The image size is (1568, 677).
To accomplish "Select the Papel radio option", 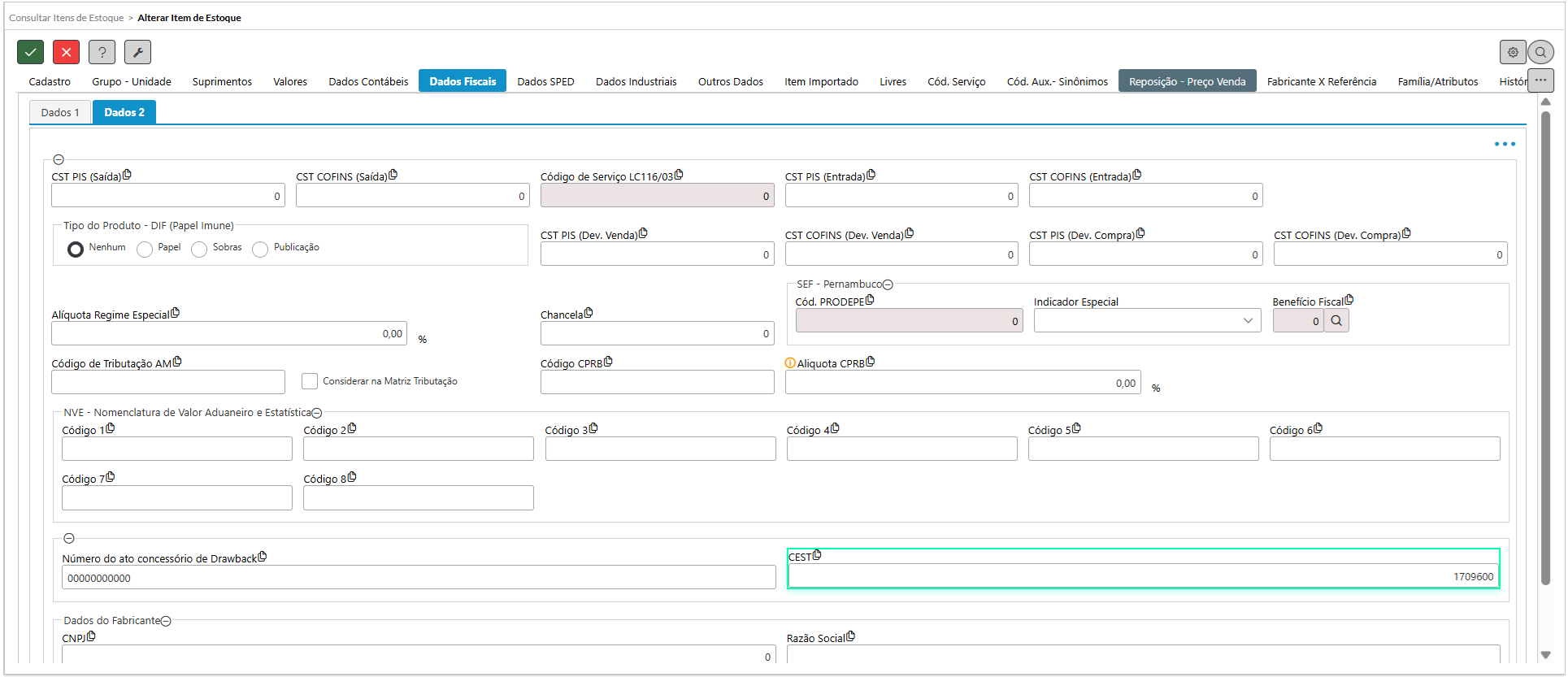I will click(145, 250).
